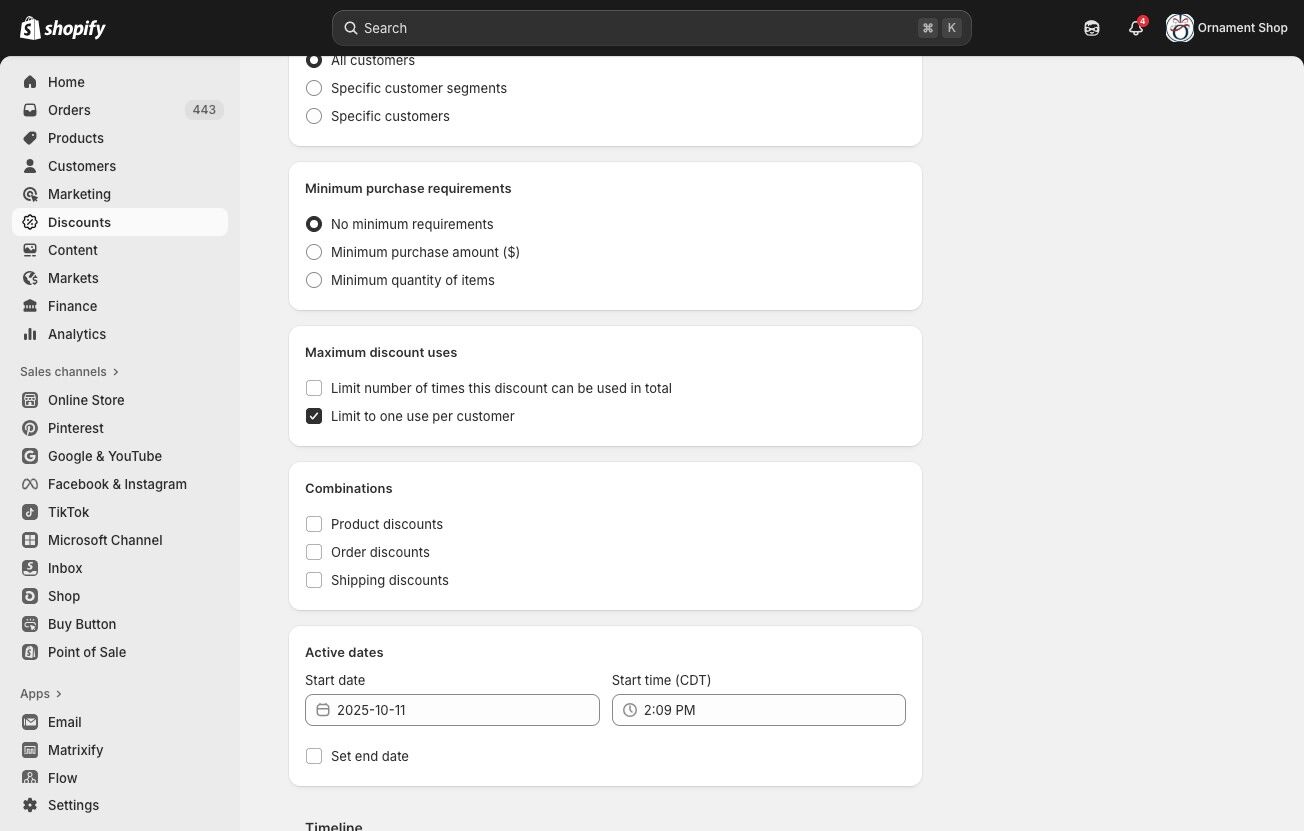1304x831 pixels.
Task: Go to Facebook & Instagram channel
Action: click(117, 484)
